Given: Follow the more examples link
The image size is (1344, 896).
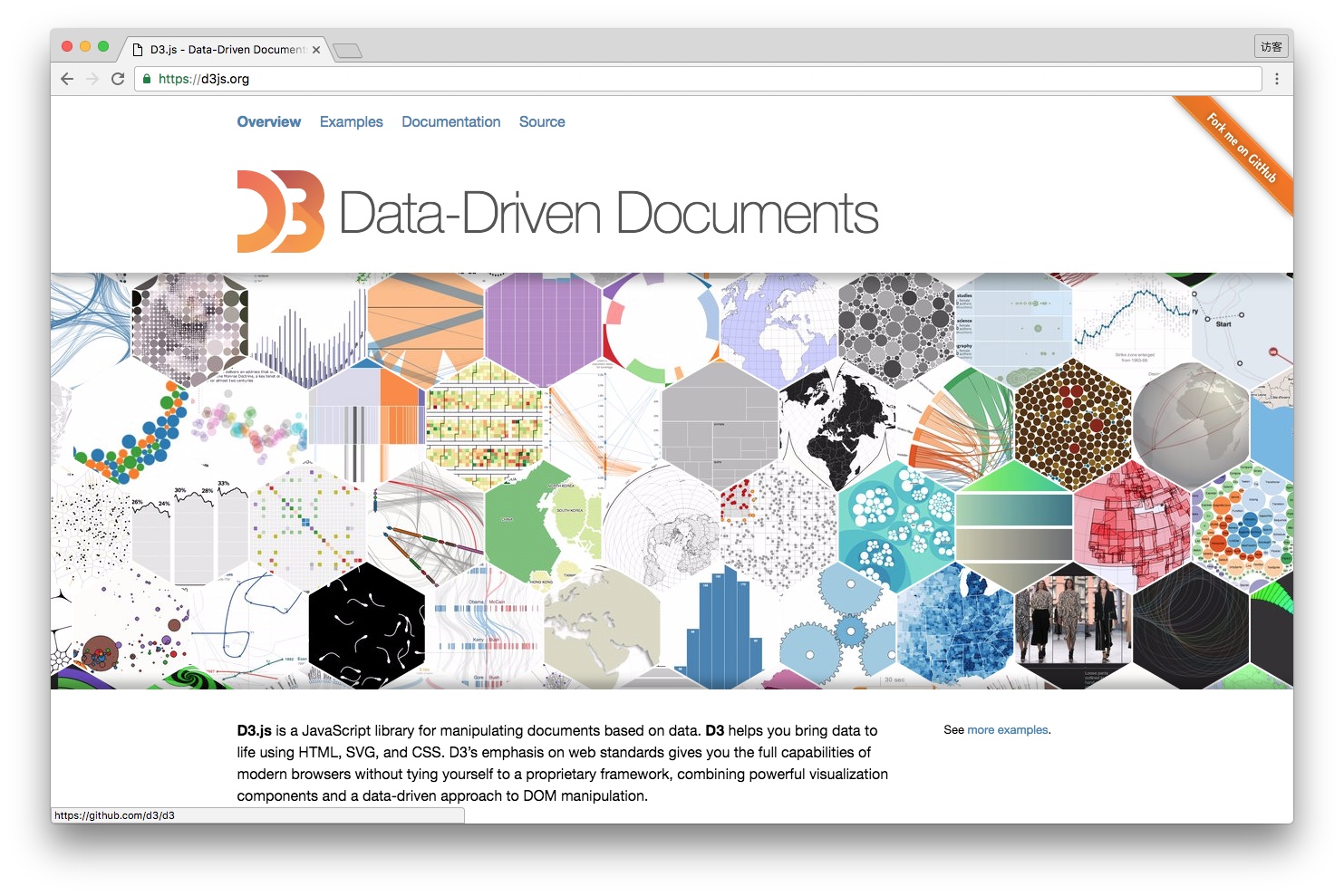Looking at the screenshot, I should pos(1008,729).
